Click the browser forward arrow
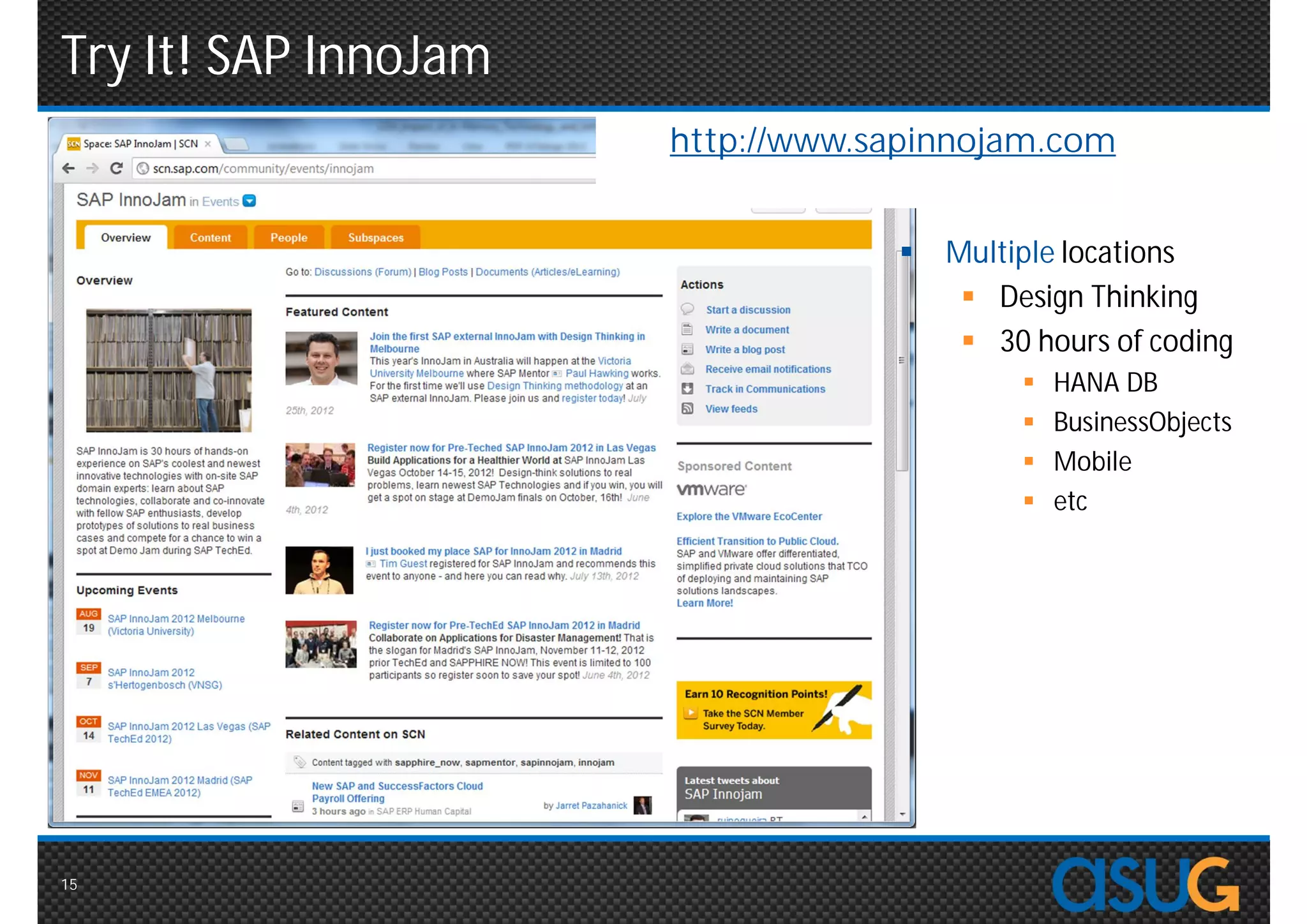The width and height of the screenshot is (1307, 924). 93,168
